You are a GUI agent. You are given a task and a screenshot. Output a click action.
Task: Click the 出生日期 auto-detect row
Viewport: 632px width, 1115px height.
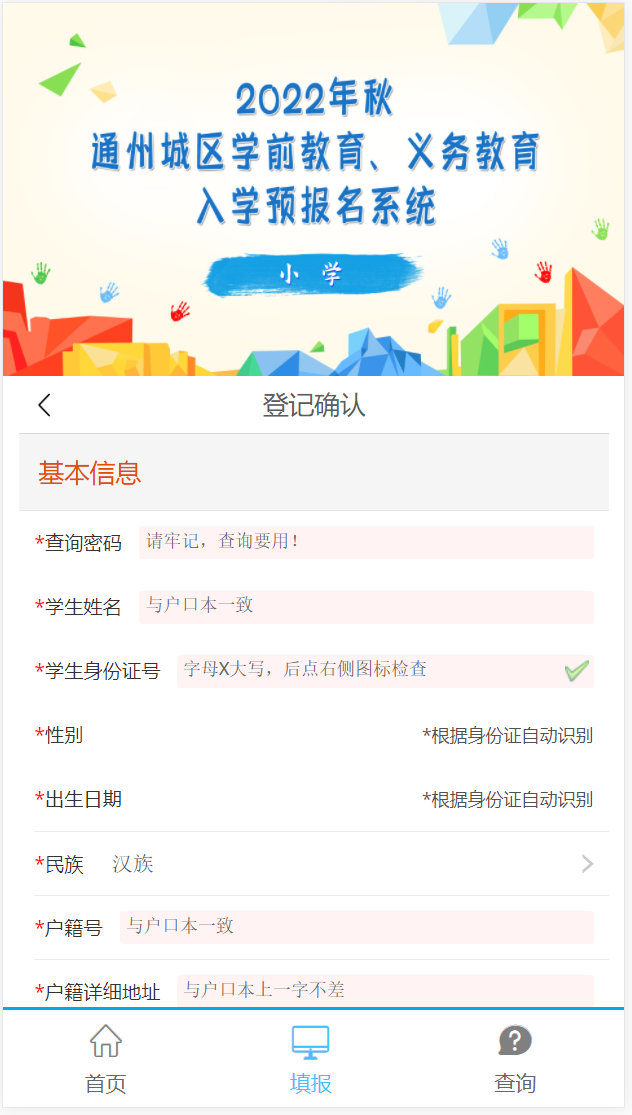[x=313, y=800]
